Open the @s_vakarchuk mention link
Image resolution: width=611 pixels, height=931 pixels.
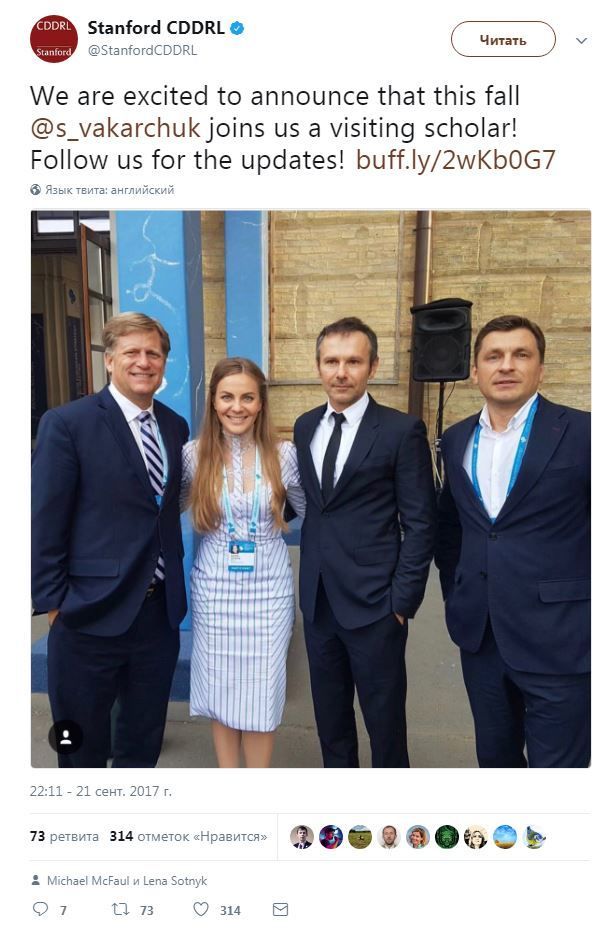point(115,128)
